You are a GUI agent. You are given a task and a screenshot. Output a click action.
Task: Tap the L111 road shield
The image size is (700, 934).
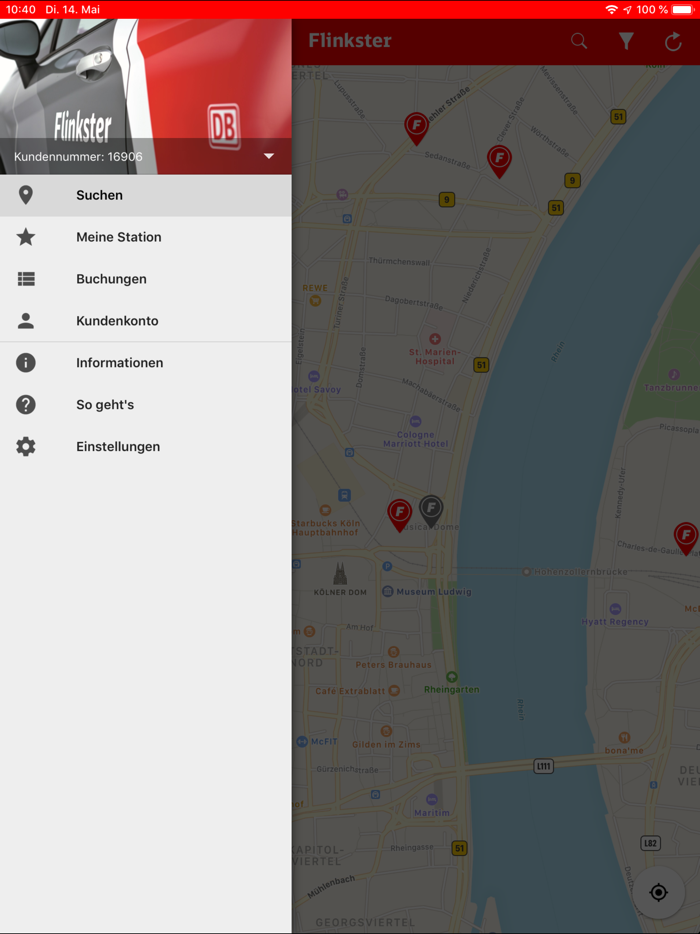pos(543,766)
